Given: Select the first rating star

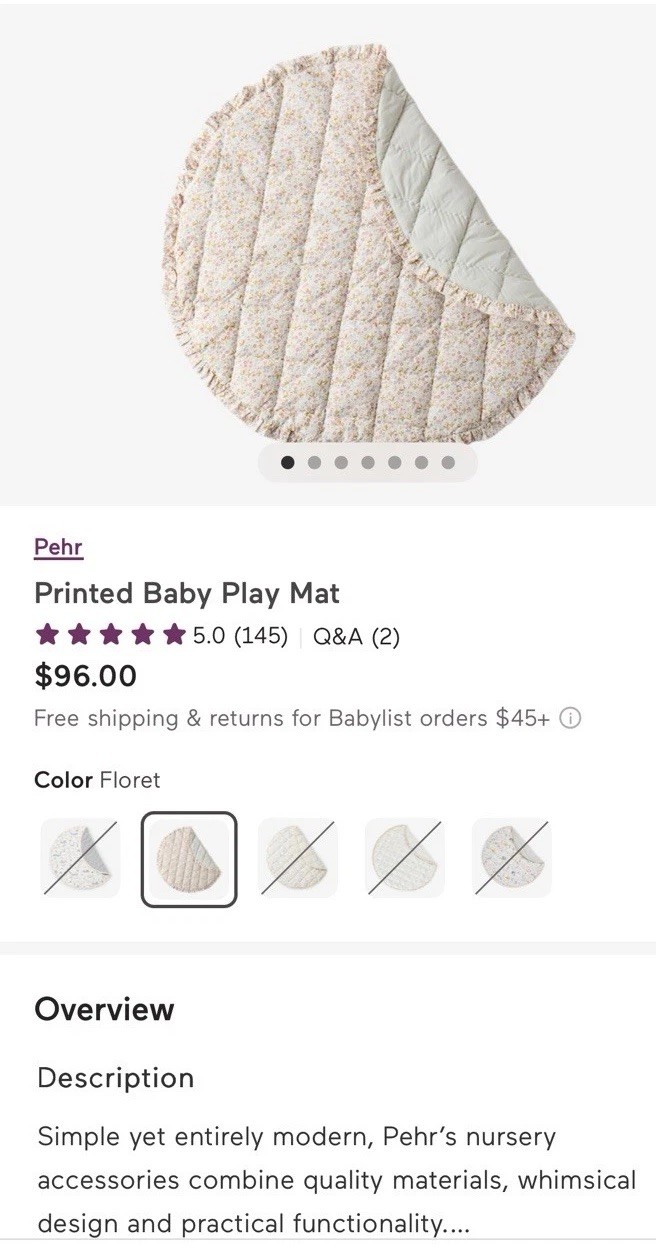Looking at the screenshot, I should click(47, 634).
